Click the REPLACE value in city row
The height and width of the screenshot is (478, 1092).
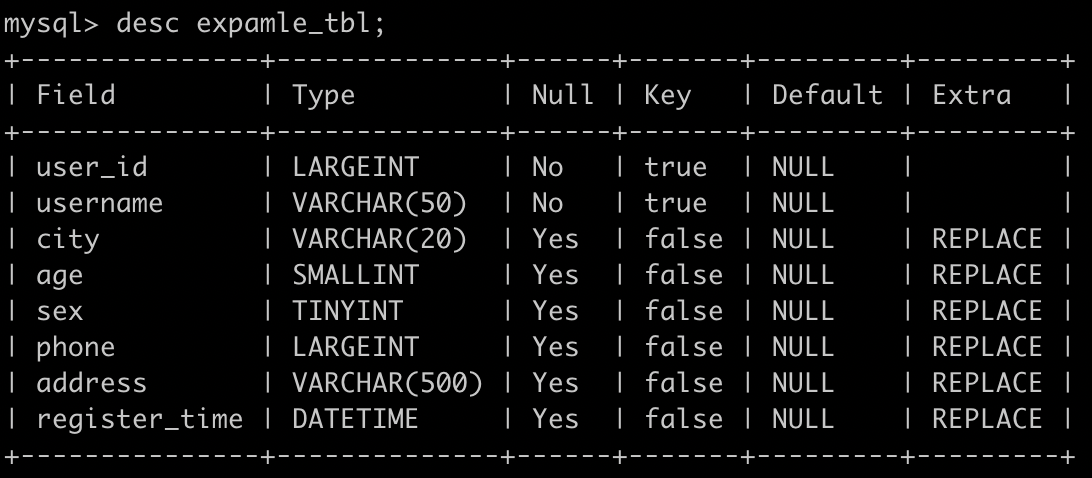987,239
